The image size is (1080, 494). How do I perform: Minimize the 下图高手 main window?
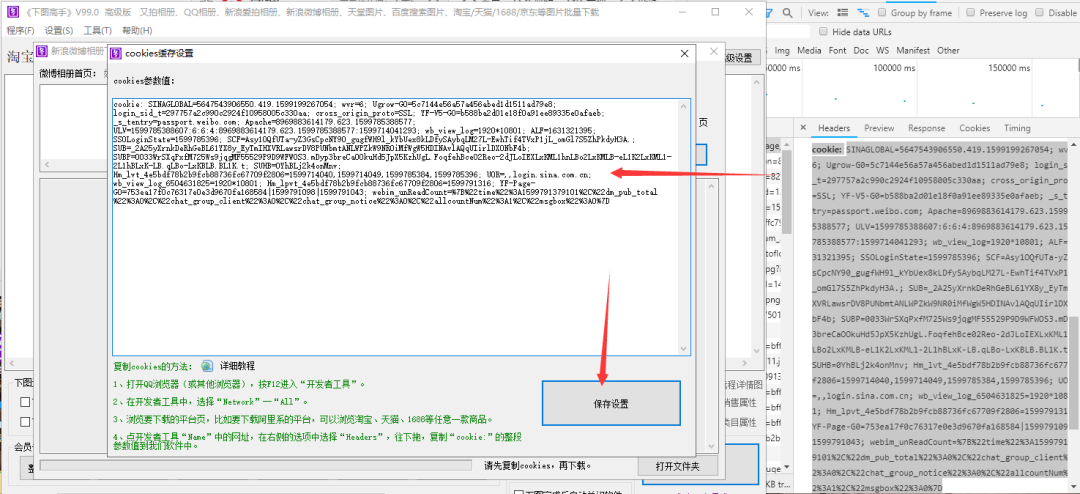683,12
